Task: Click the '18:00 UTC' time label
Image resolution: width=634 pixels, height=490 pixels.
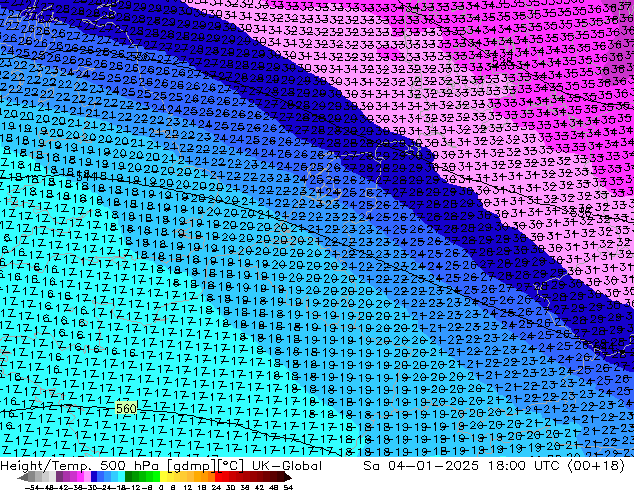Action: coord(523,466)
